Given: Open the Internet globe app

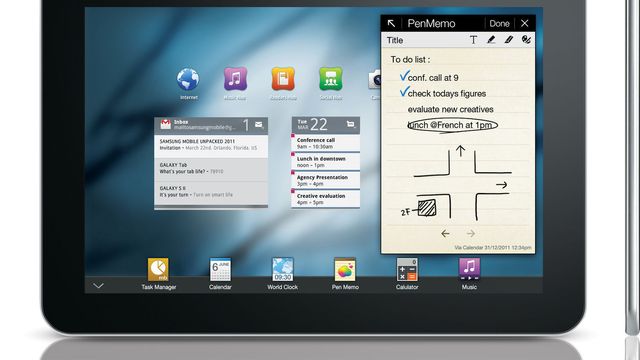Looking at the screenshot, I should coord(188,79).
